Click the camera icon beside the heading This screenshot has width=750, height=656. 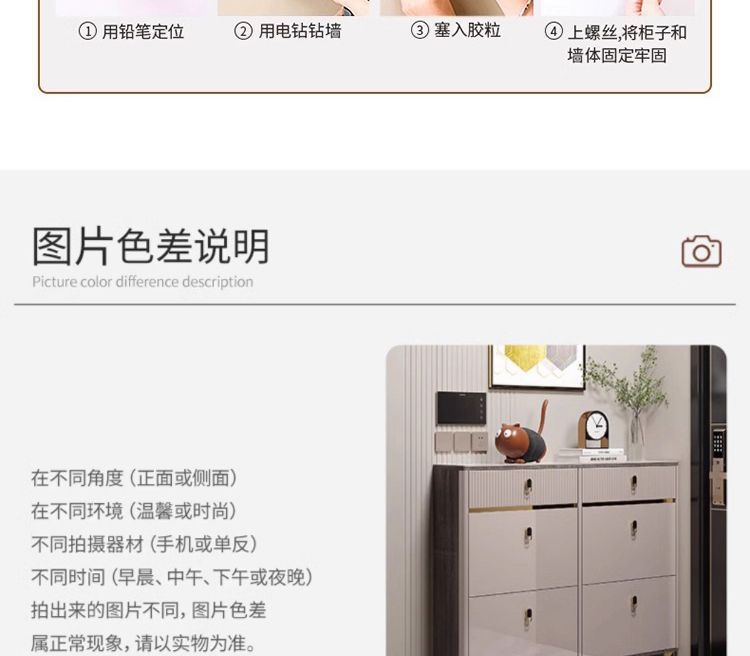(701, 251)
